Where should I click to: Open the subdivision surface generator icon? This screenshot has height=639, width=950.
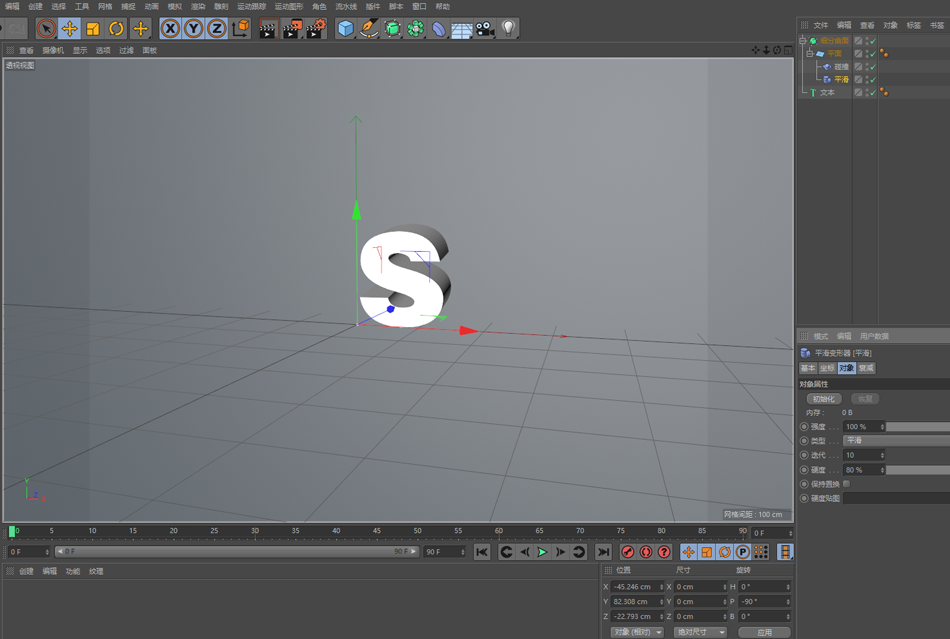pyautogui.click(x=393, y=28)
